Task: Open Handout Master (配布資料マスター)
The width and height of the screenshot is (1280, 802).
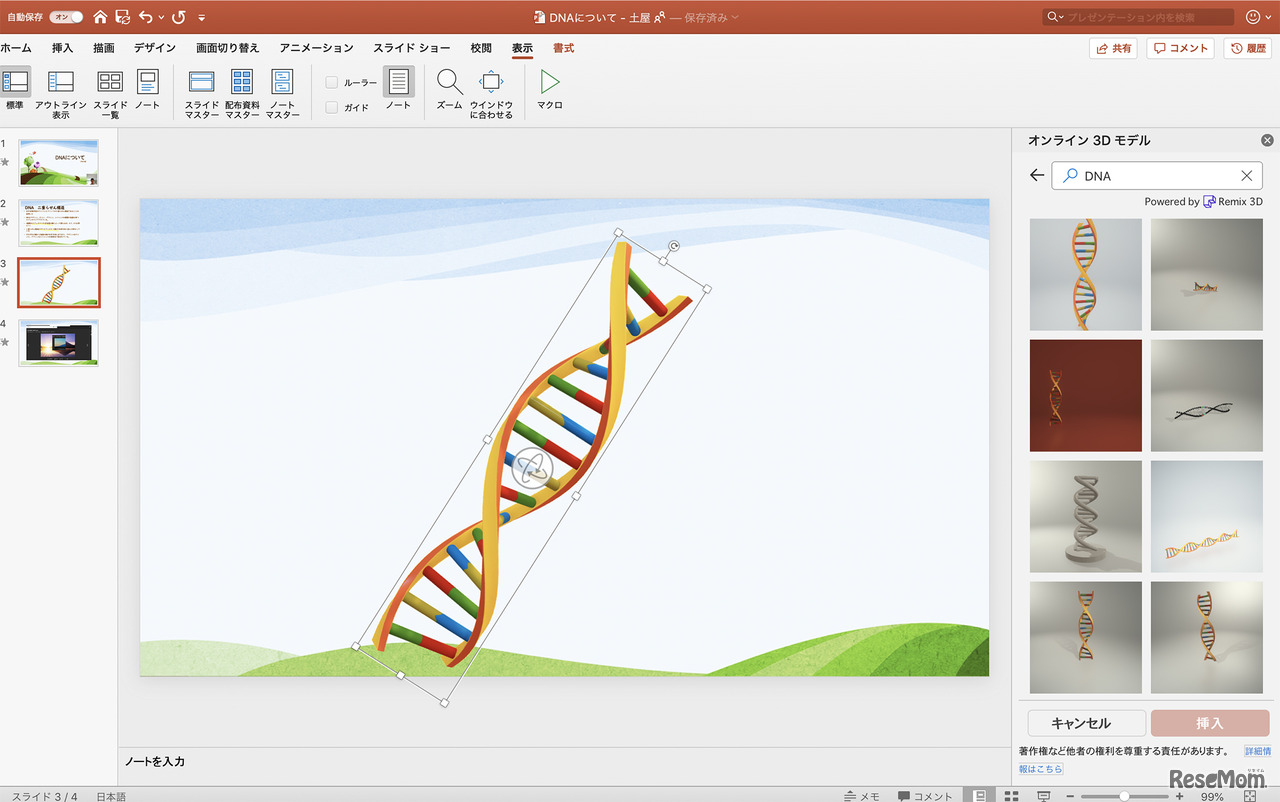Action: [242, 93]
